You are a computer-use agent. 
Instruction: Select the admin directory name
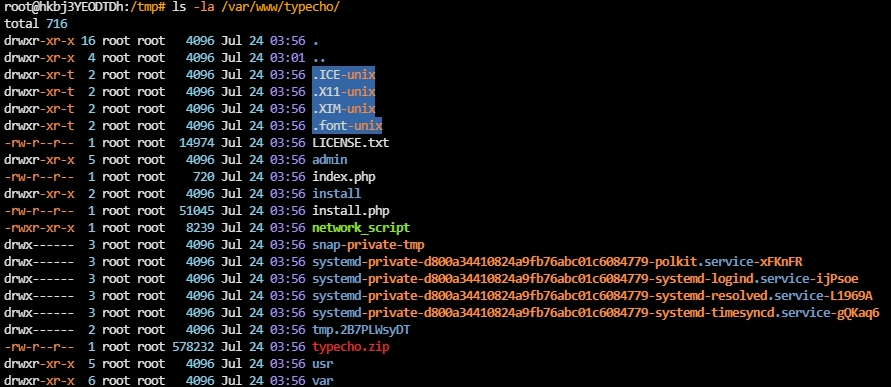coord(330,160)
